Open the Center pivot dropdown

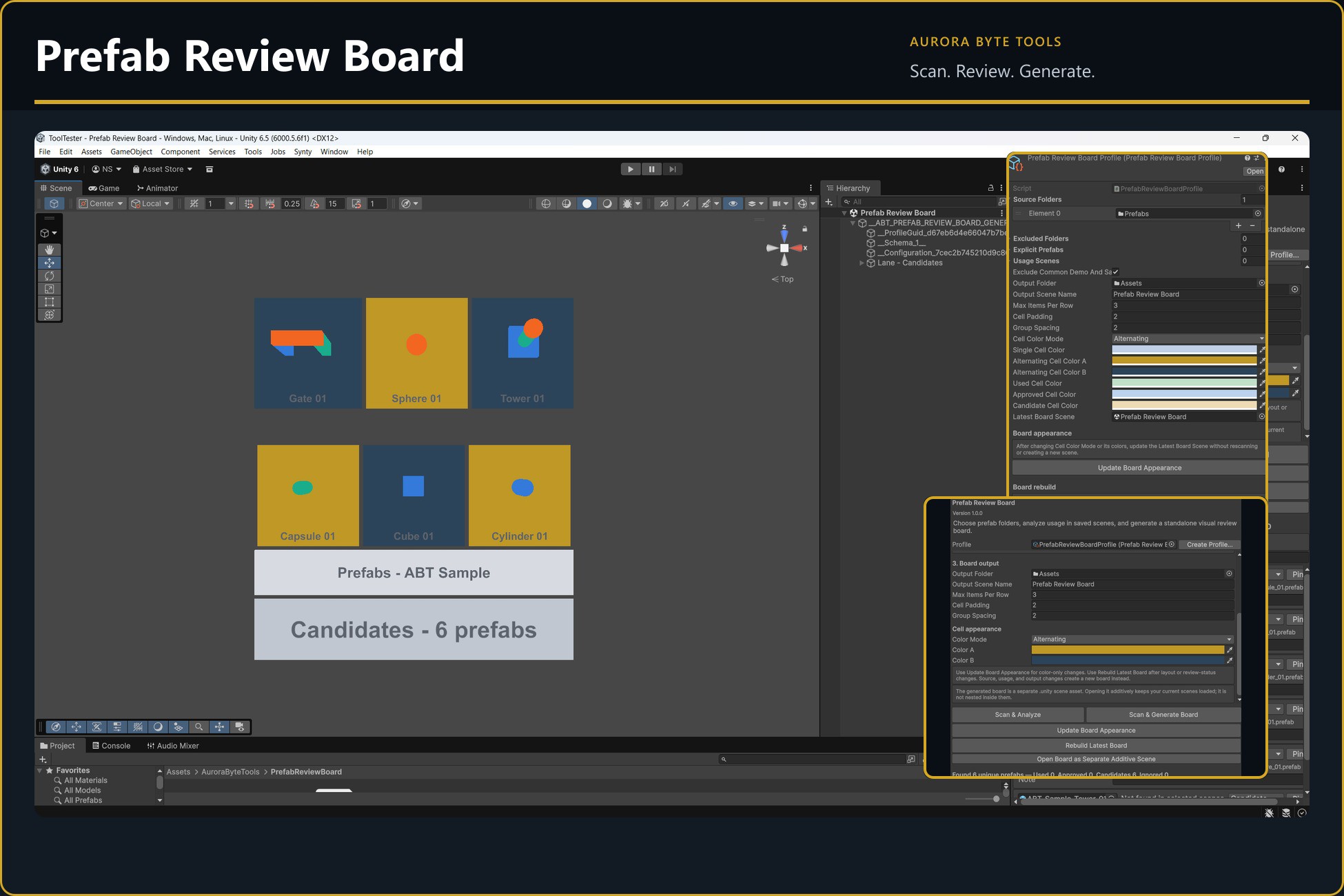pyautogui.click(x=101, y=203)
